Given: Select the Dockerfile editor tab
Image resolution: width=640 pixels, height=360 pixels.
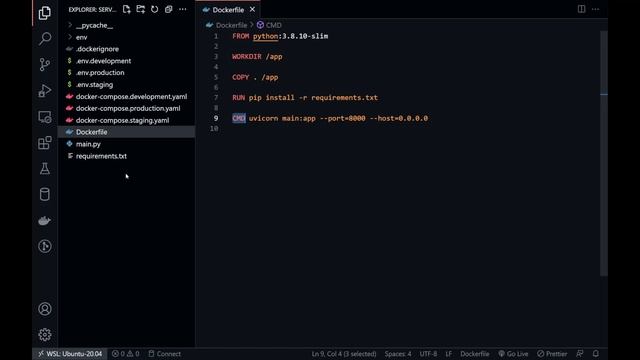Looking at the screenshot, I should click(229, 9).
